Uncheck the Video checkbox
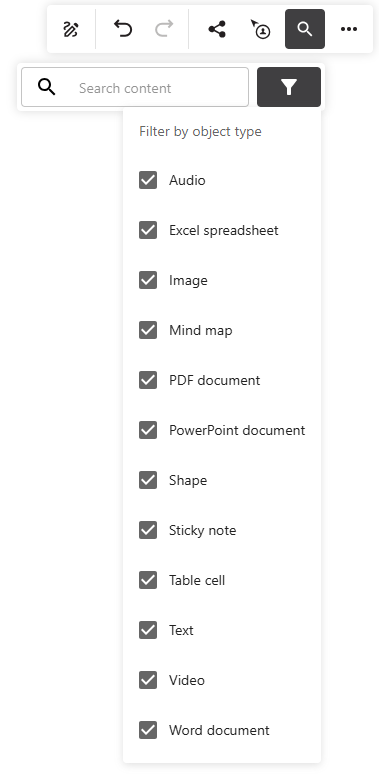 point(148,680)
